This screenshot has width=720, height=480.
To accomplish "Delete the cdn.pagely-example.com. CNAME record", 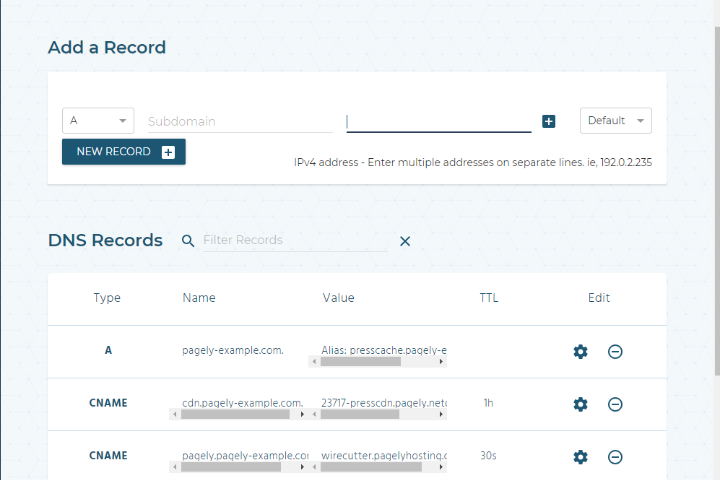I will (x=615, y=404).
